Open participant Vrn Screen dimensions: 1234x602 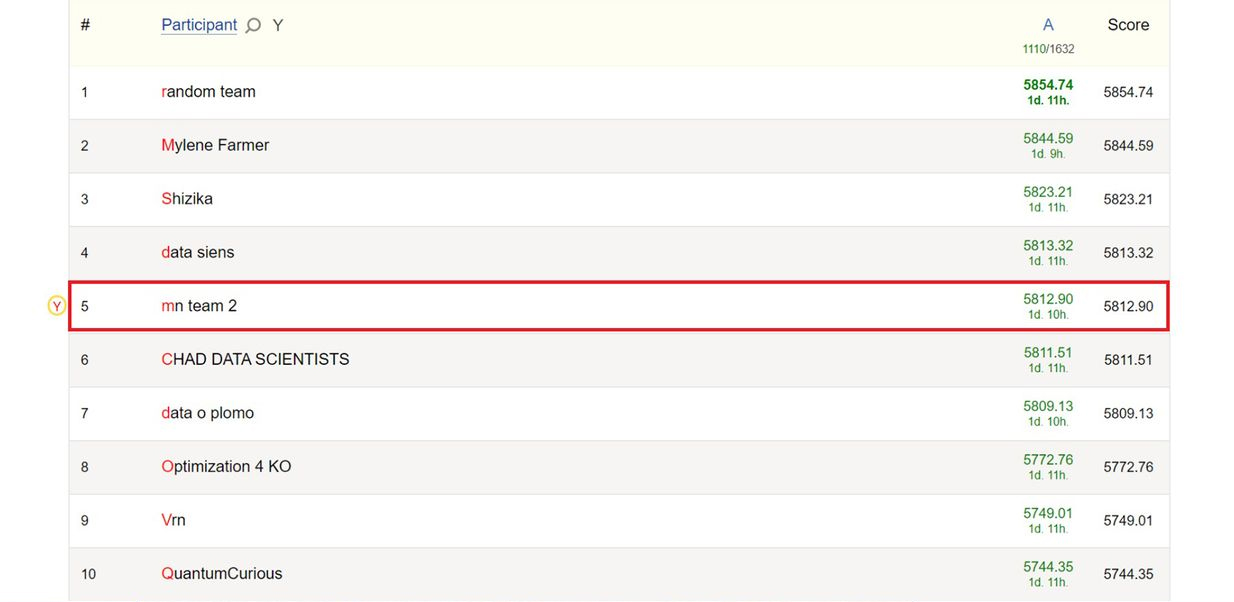173,520
